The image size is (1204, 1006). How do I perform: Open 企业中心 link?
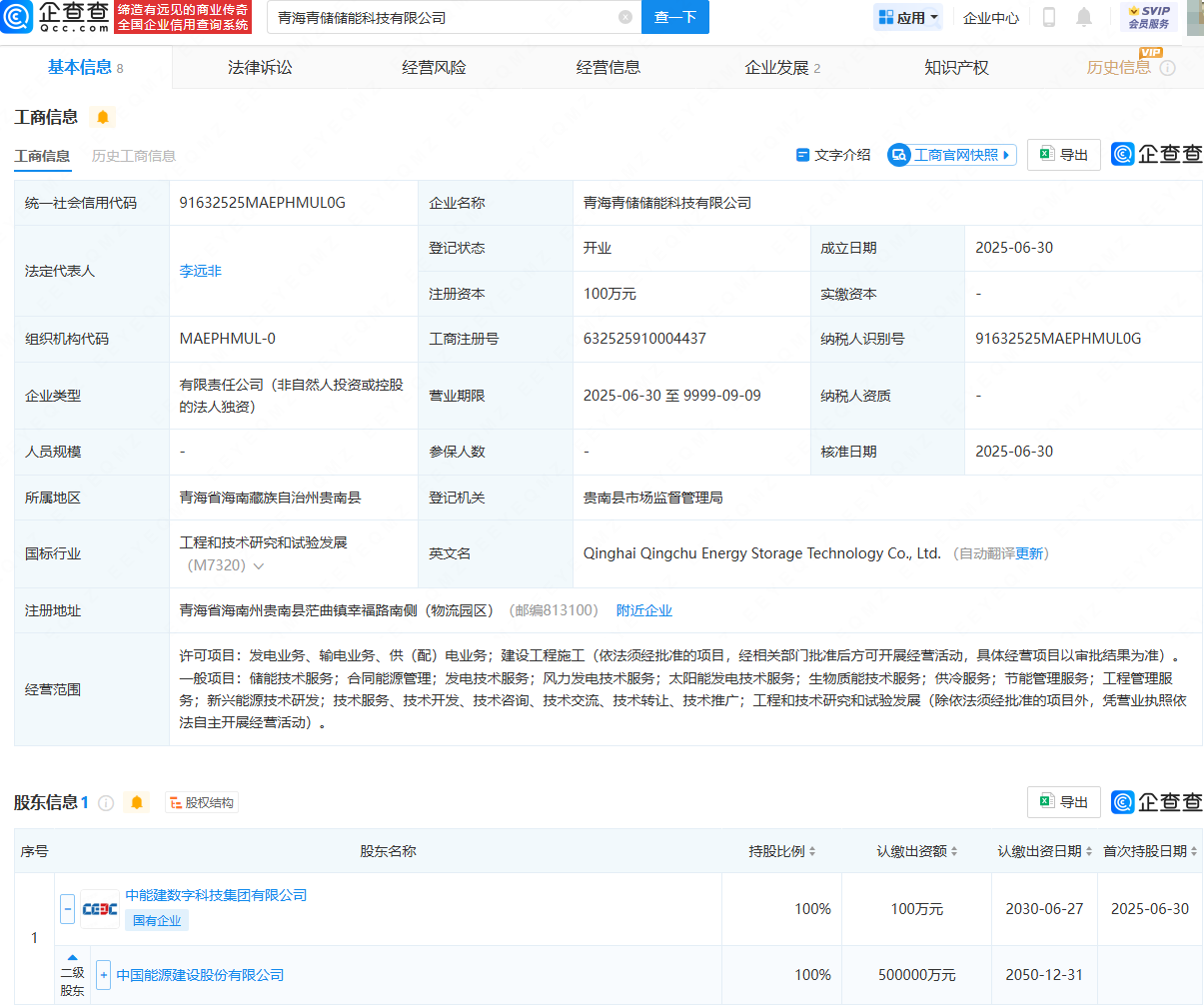(991, 17)
